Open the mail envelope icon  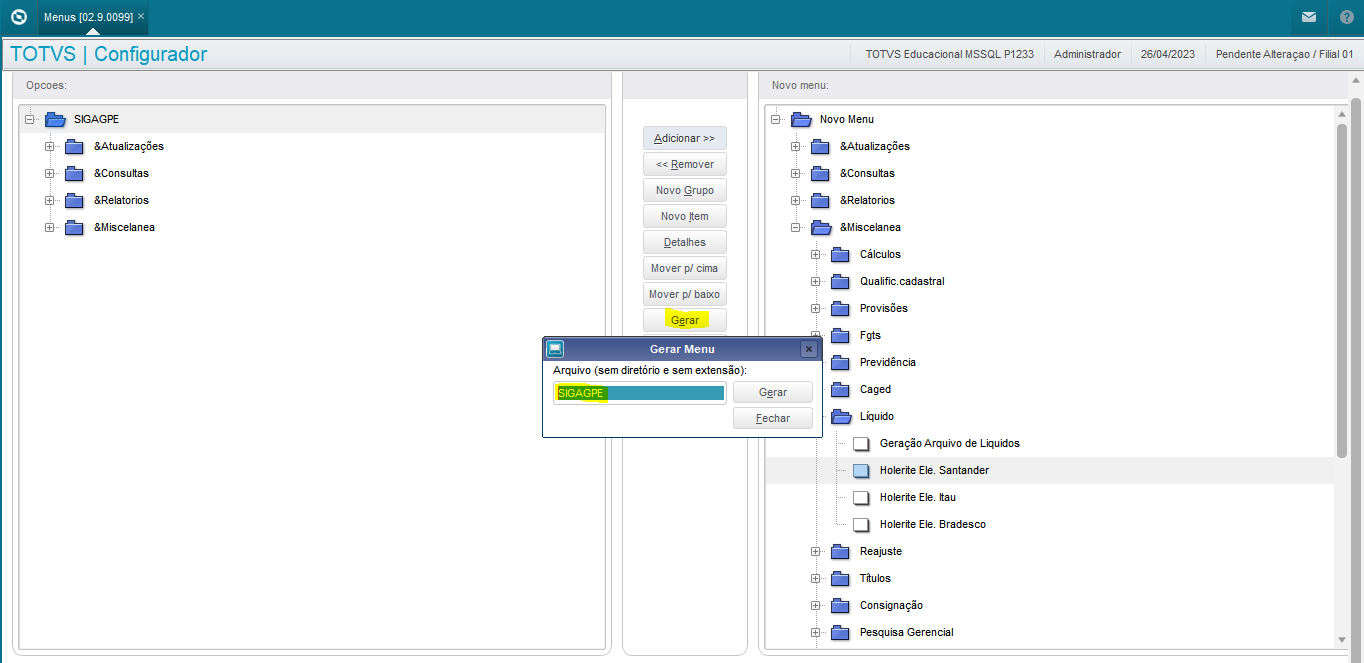point(1308,17)
